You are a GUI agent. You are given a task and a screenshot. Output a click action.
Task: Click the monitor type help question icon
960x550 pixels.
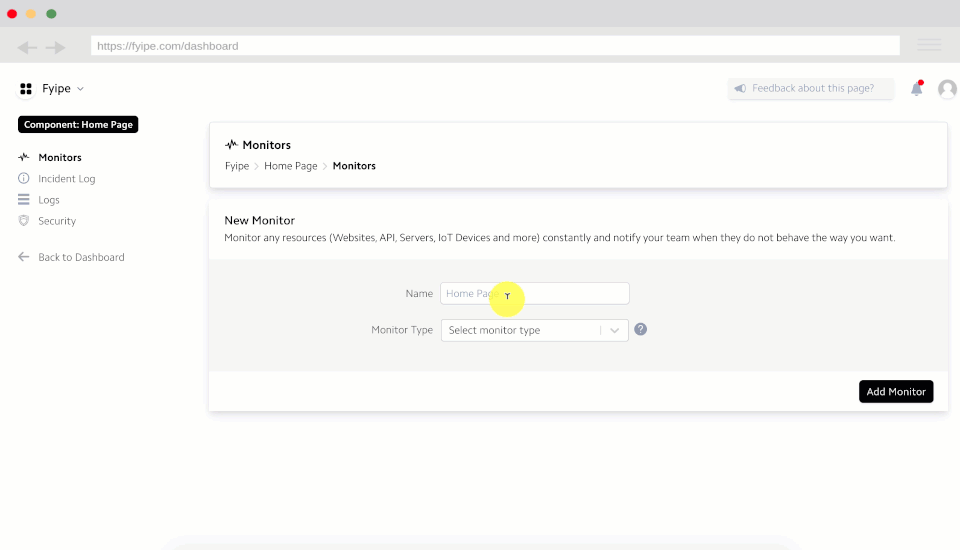pos(640,330)
